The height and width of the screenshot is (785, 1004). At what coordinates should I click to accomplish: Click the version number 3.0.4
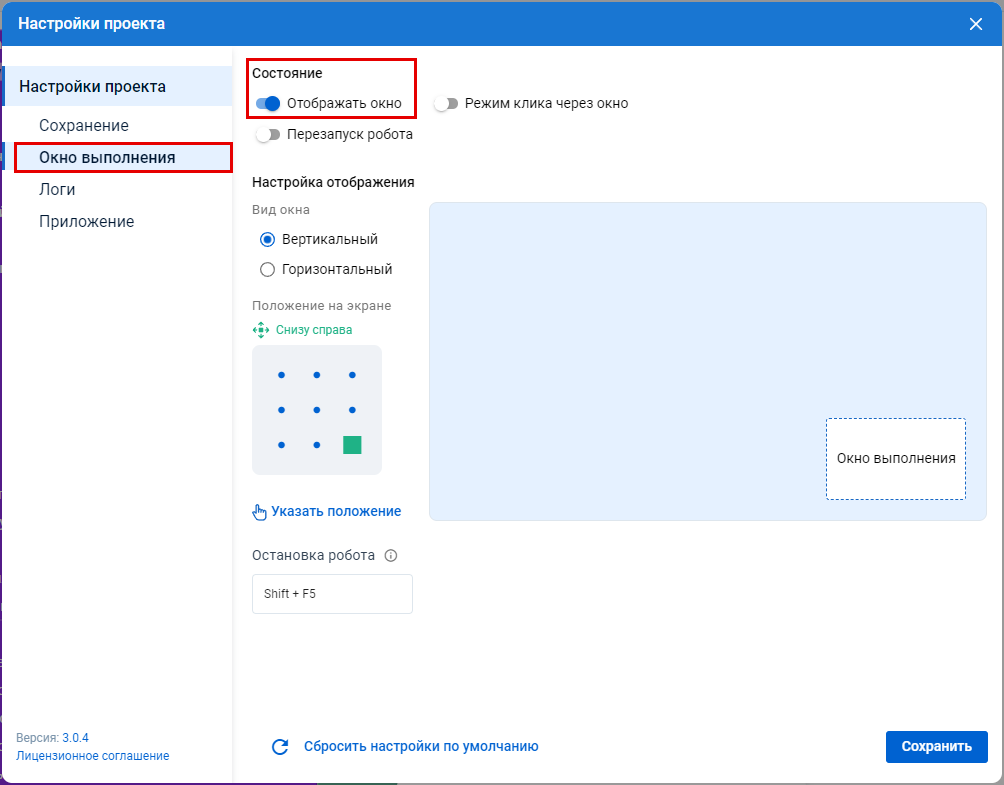pos(75,738)
